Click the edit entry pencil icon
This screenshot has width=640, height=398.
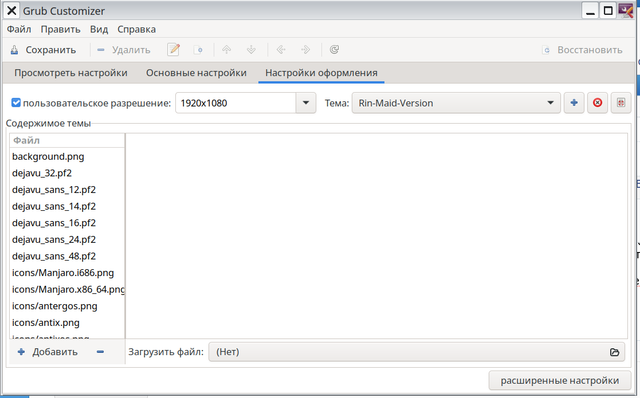[174, 50]
